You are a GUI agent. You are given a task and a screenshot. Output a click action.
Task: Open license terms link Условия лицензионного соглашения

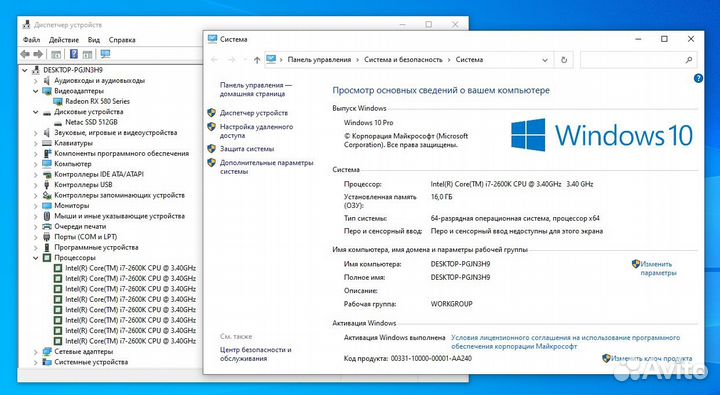tap(565, 342)
